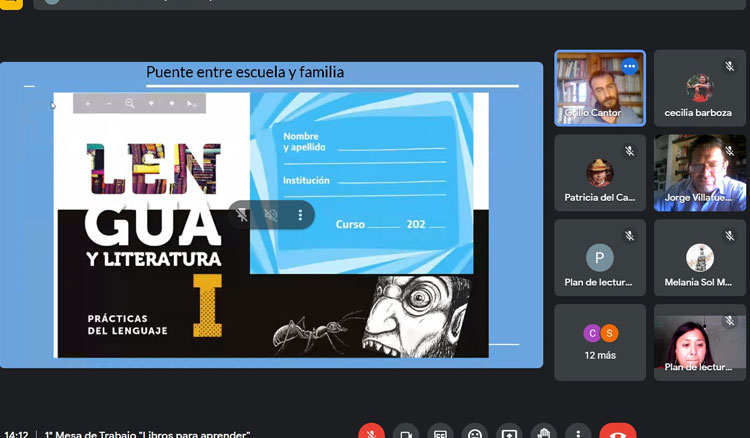The height and width of the screenshot is (438, 750).
Task: Click Patricia del Ca... round avatar
Action: point(600,173)
